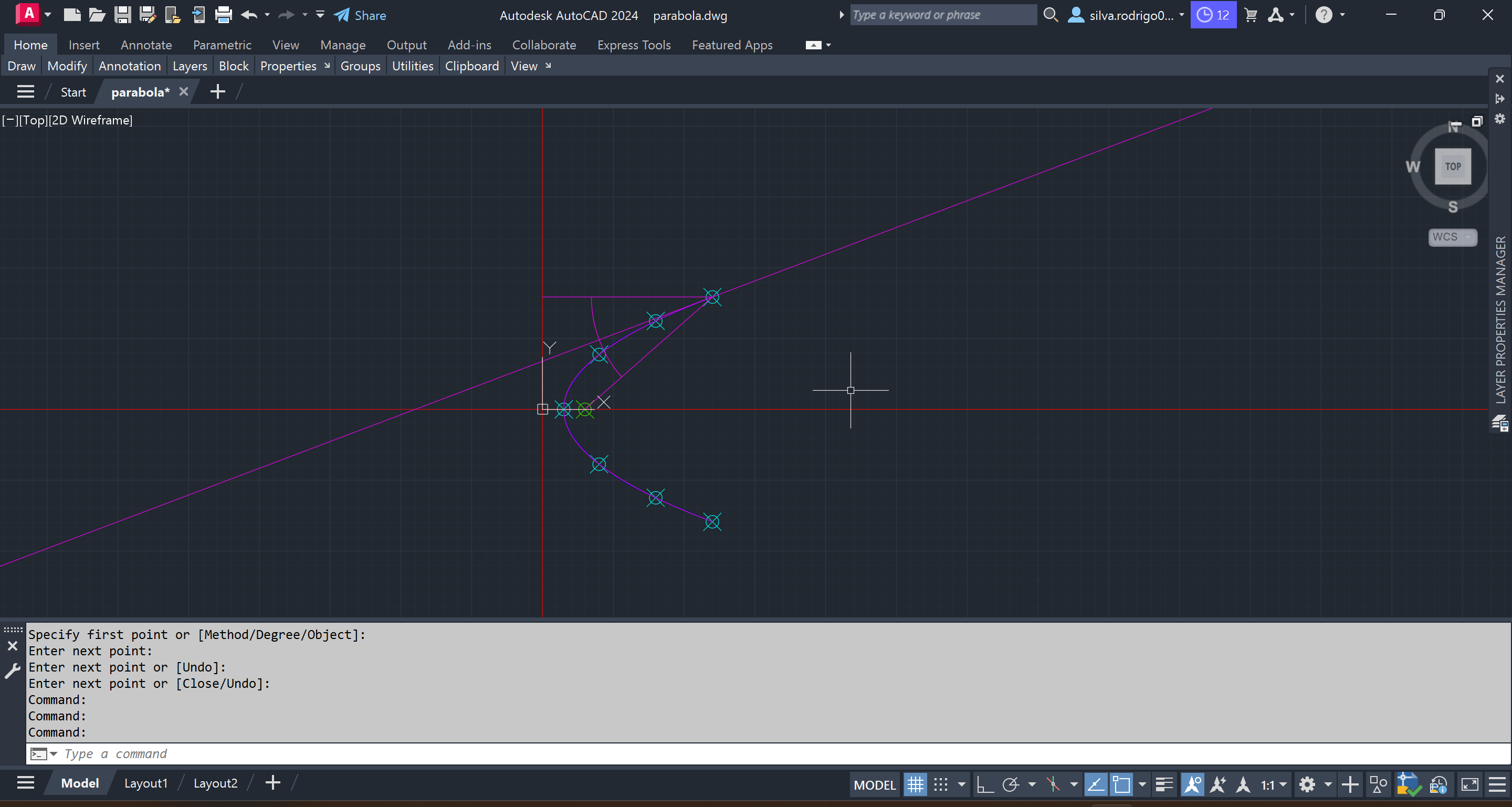The image size is (1512, 807).
Task: Add a new drawing tab with plus icon
Action: 218,91
